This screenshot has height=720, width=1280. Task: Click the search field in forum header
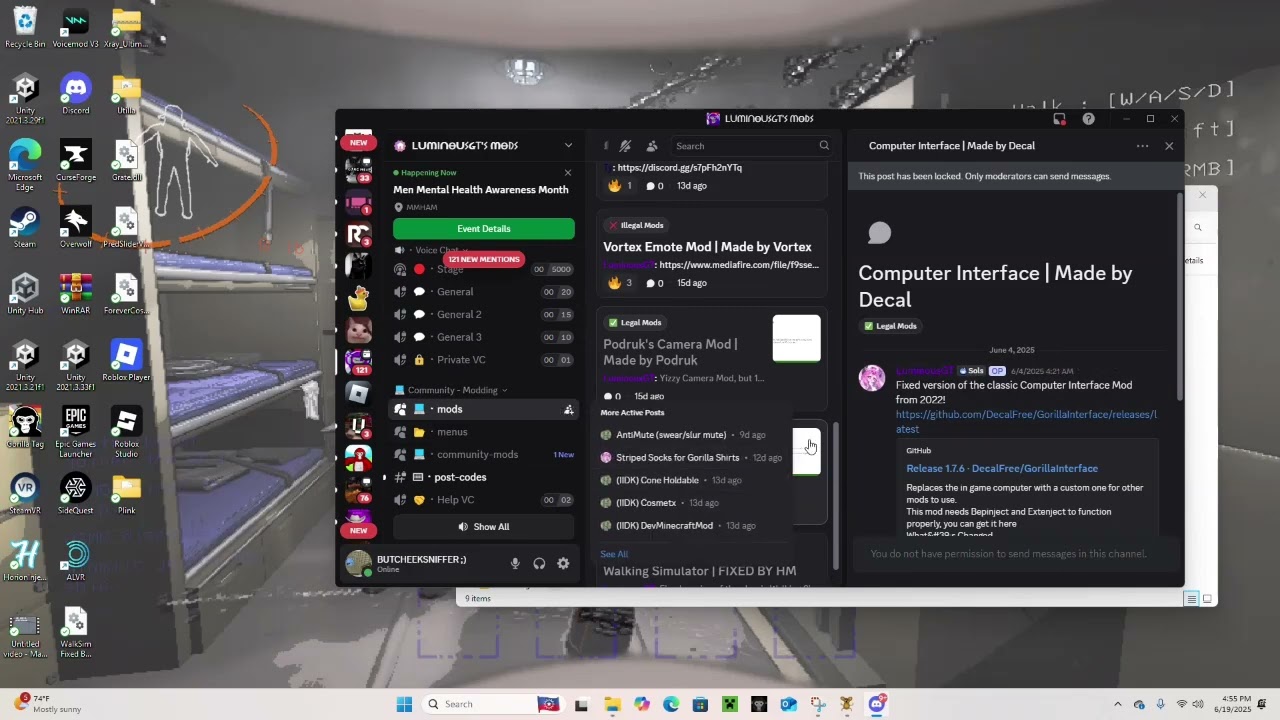tap(751, 146)
